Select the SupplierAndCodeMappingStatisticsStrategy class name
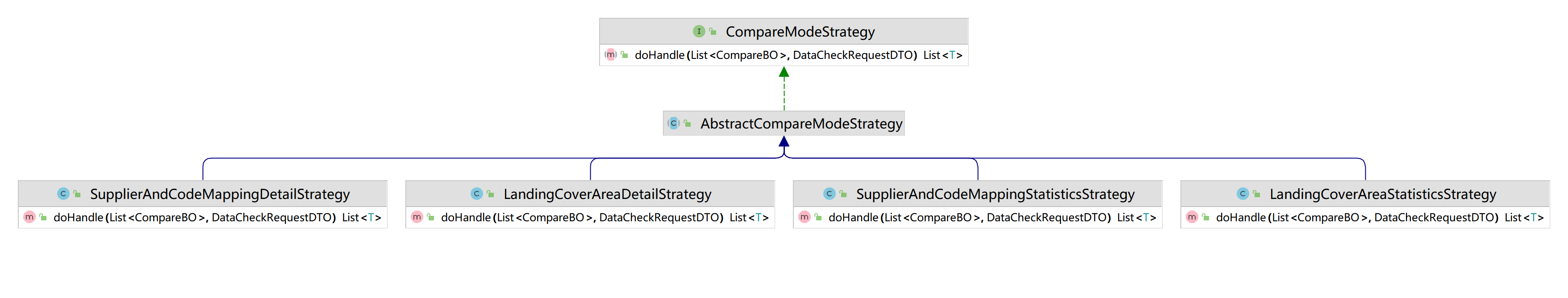Viewport: 1568px width, 298px height. (x=995, y=195)
